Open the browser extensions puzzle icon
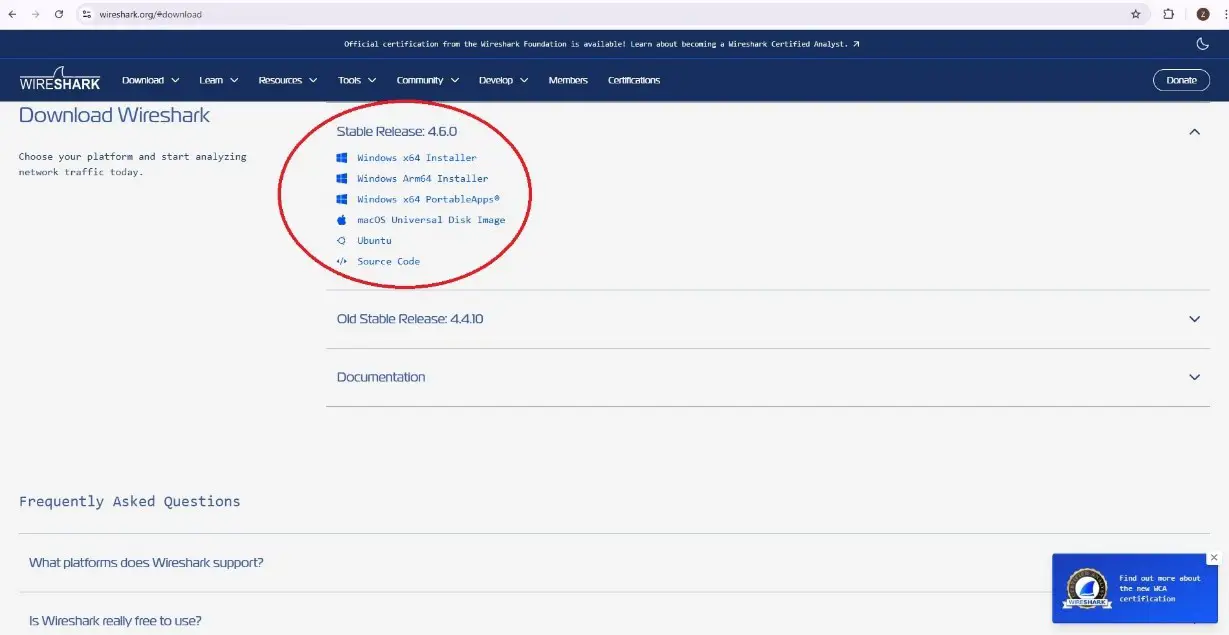 [x=1168, y=14]
